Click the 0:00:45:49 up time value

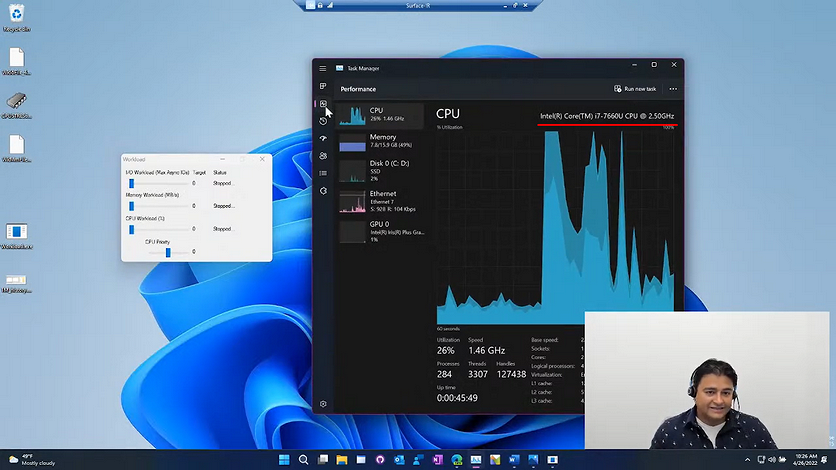[457, 398]
